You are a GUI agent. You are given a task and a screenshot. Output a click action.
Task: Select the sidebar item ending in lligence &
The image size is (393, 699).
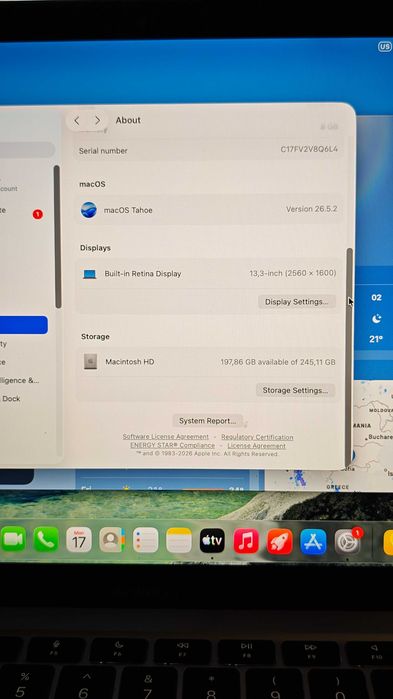pyautogui.click(x=19, y=380)
